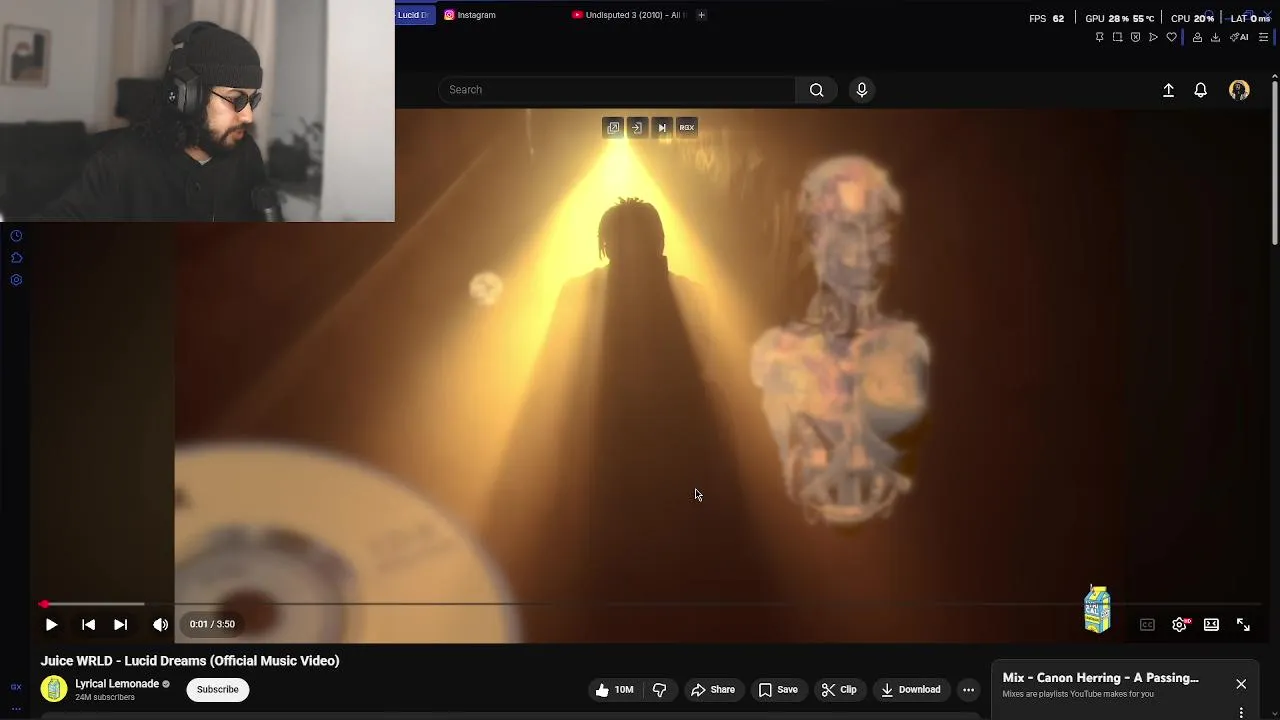This screenshot has width=1280, height=720.
Task: Share the video
Action: coord(713,690)
